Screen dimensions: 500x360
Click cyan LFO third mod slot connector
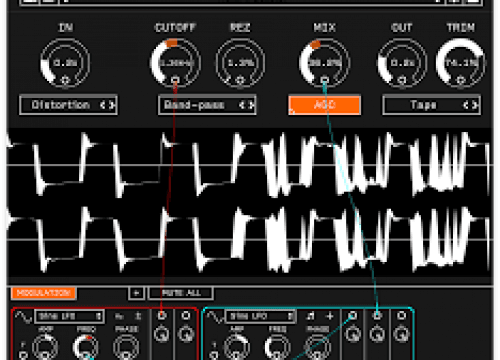point(402,315)
